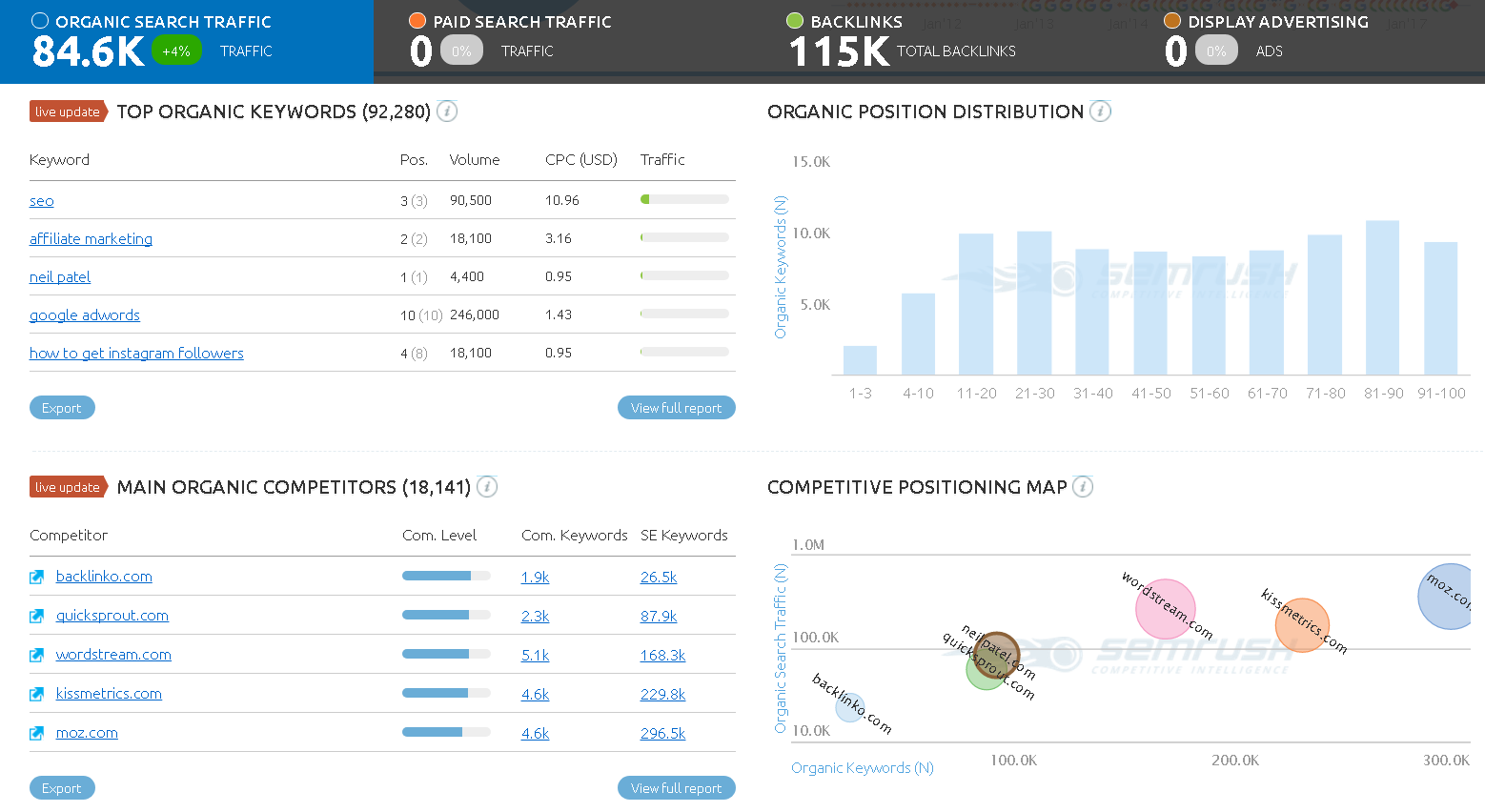Click the CPC (USD) column header
This screenshot has width=1485, height=812.
coord(581,160)
